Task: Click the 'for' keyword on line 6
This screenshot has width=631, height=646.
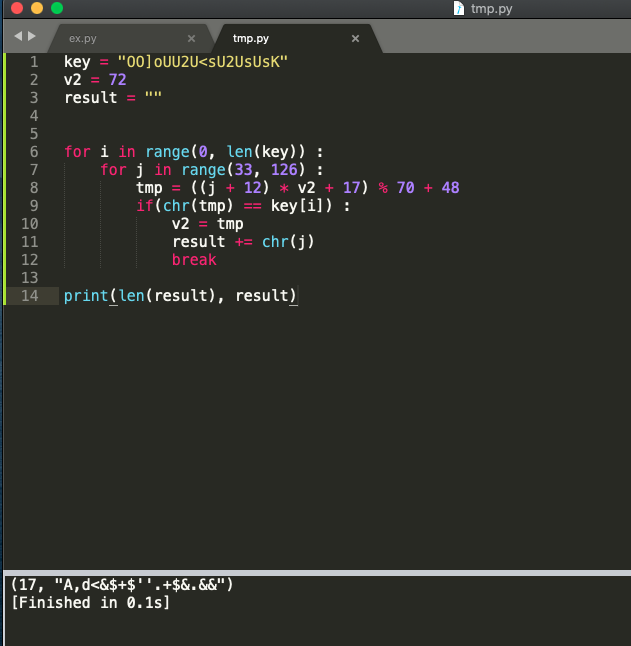Action: coord(77,152)
